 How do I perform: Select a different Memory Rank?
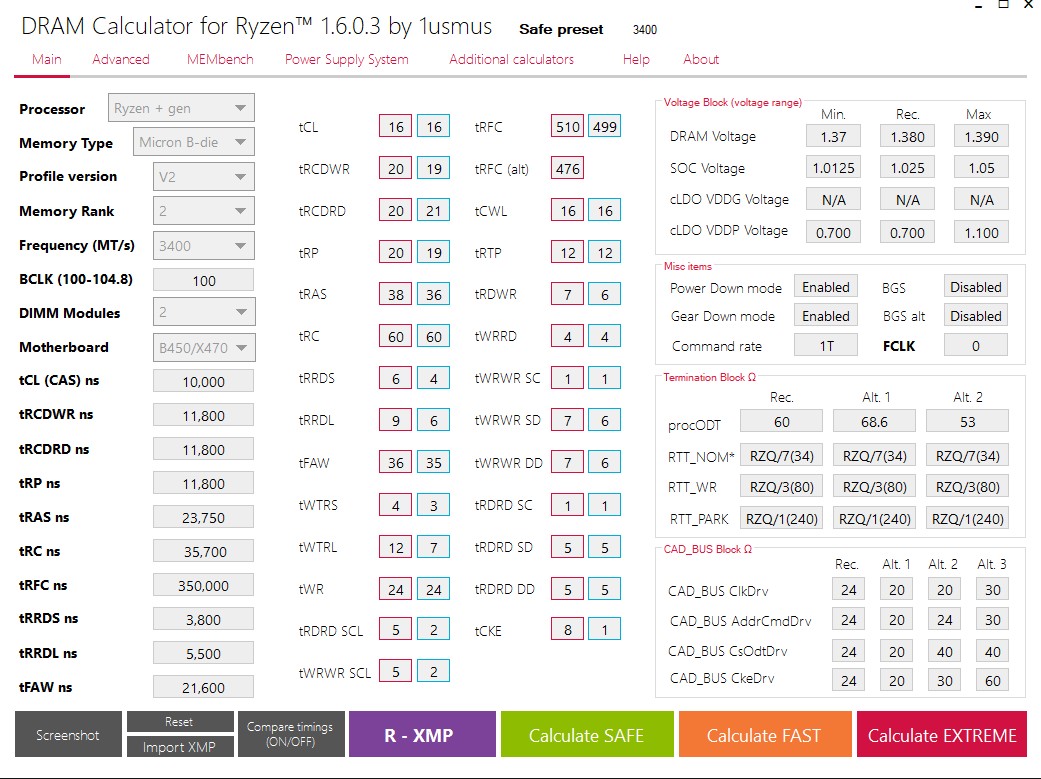(203, 210)
